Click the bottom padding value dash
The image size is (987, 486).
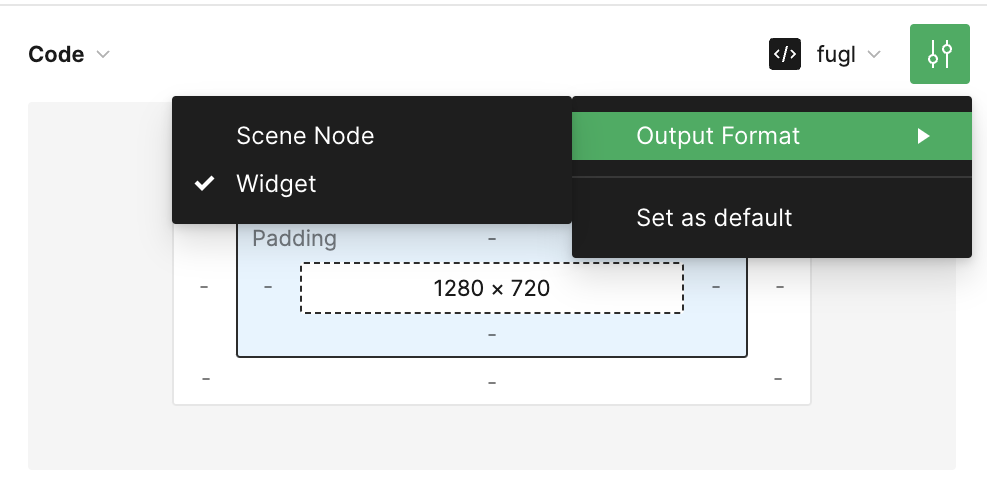pos(491,335)
